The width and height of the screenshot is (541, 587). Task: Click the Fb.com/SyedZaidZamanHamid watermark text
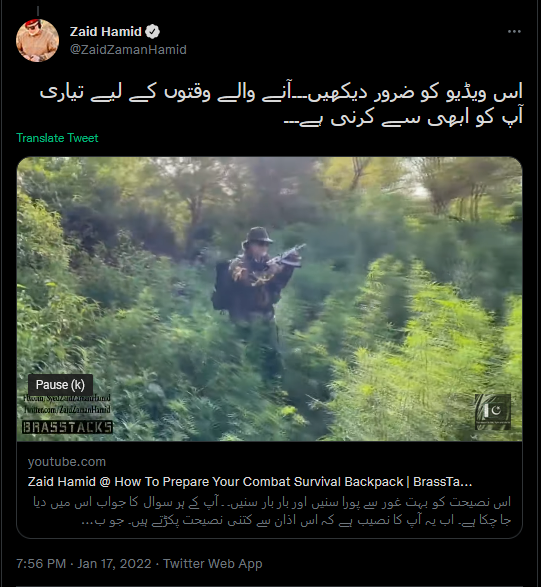pos(67,399)
